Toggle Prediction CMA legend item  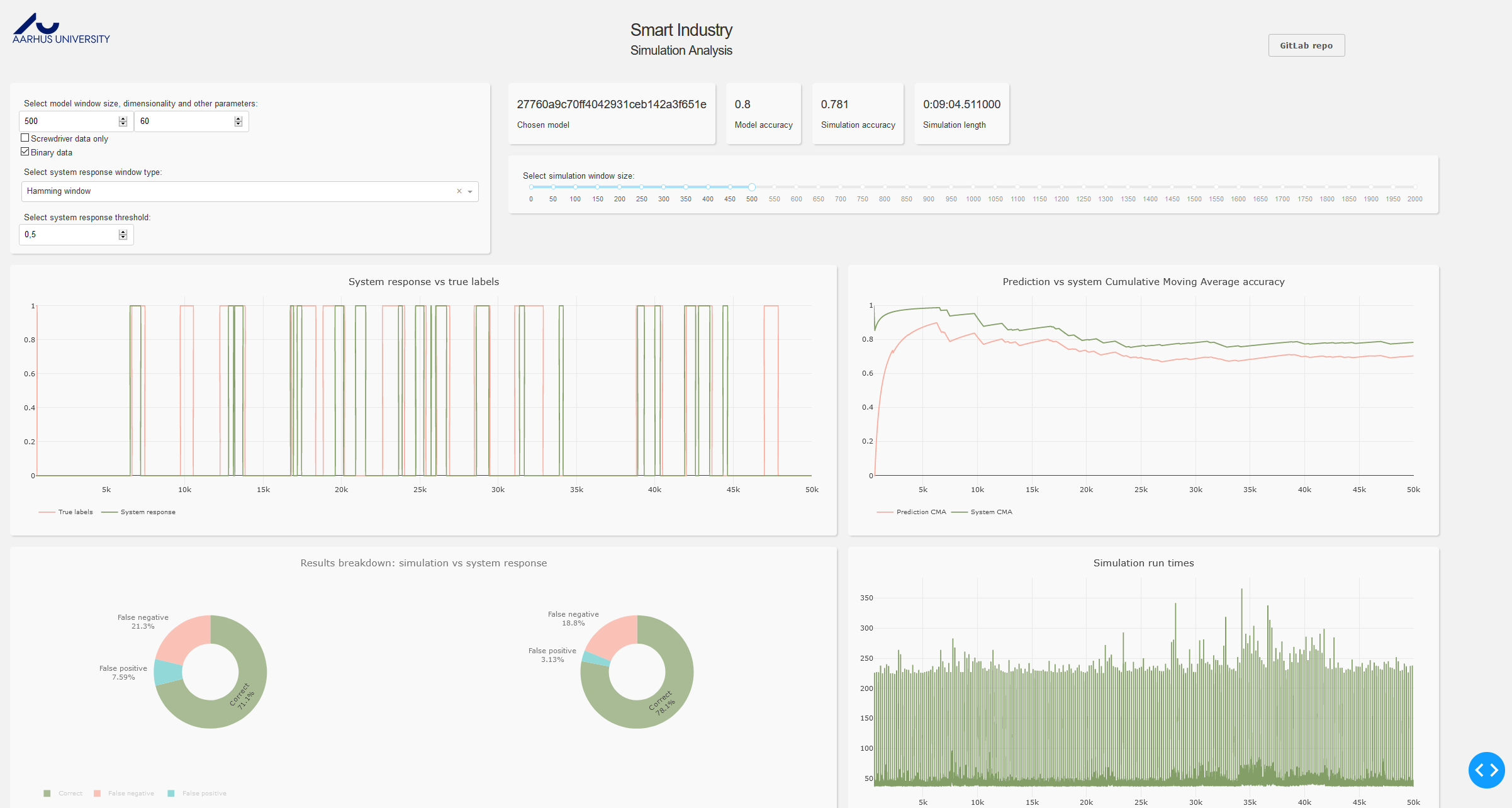912,512
